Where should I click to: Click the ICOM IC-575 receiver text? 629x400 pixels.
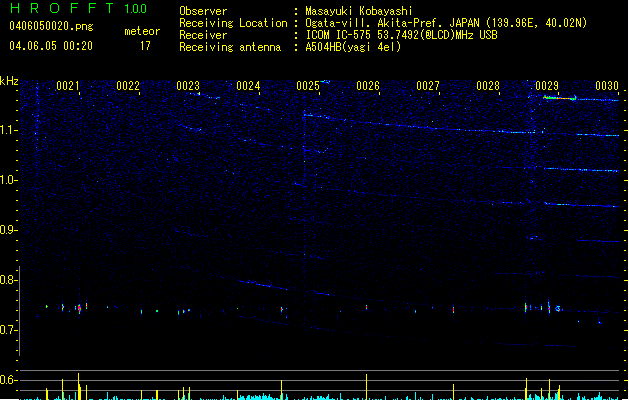point(402,35)
